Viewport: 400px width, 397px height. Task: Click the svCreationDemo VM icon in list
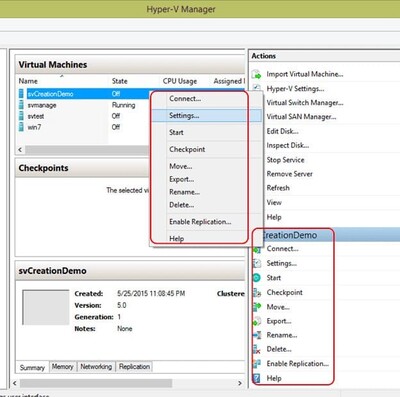(x=21, y=94)
